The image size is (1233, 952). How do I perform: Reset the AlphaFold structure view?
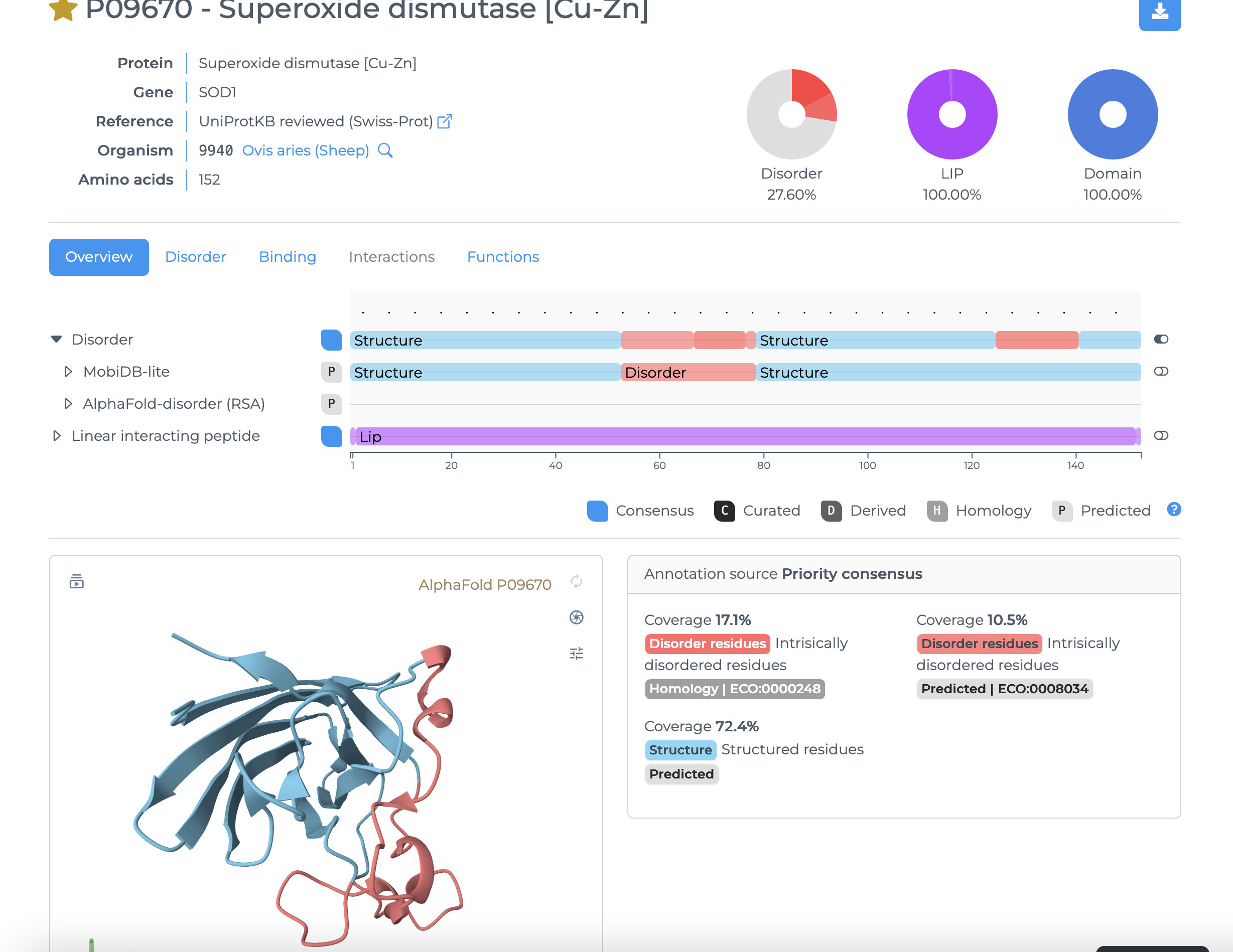point(577,582)
